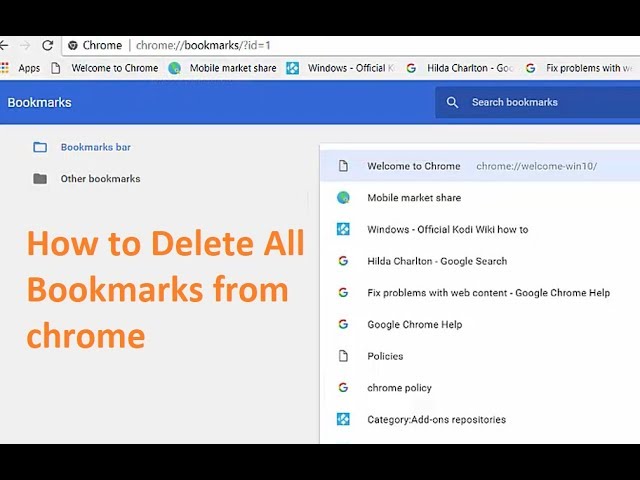Viewport: 640px width, 480px height.
Task: Click the Kodi icon beside Windows wiki bookmark
Action: point(343,229)
